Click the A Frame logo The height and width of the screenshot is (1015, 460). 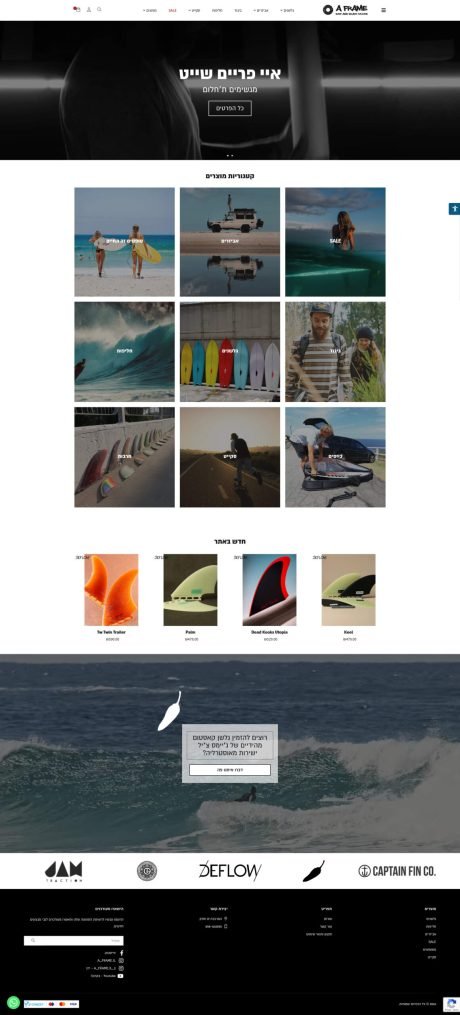345,10
